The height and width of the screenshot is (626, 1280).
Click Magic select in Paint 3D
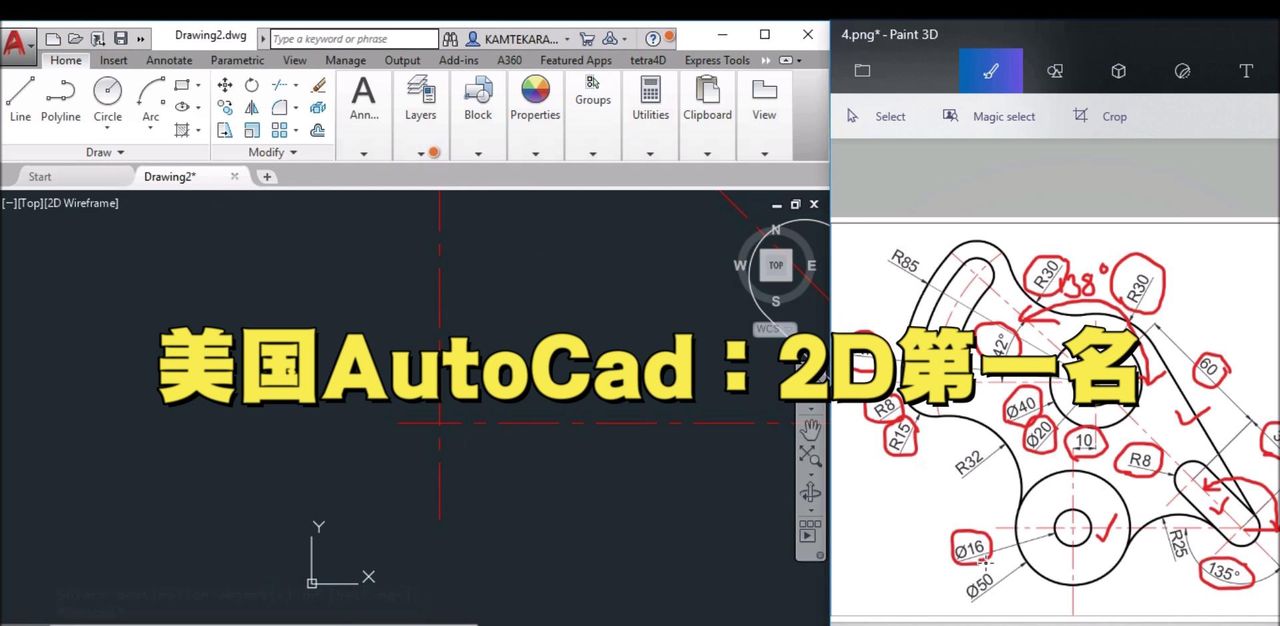coord(990,116)
